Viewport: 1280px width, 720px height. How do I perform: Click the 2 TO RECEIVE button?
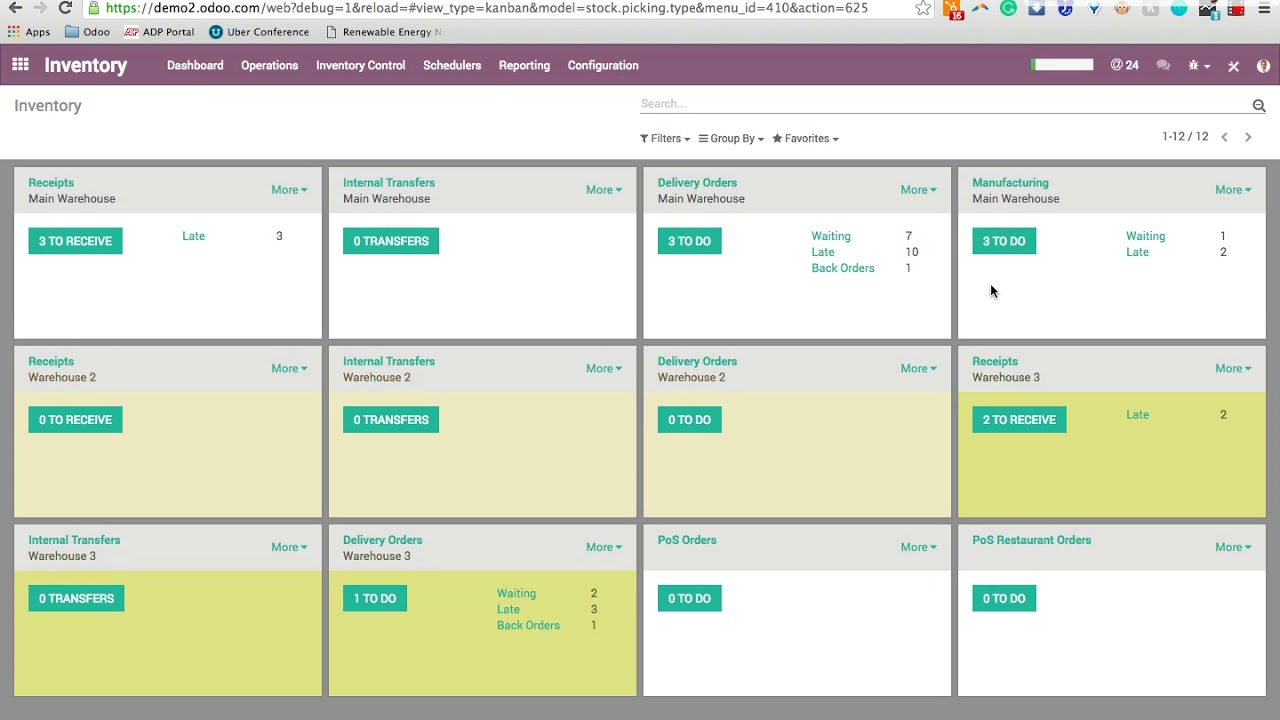1019,419
